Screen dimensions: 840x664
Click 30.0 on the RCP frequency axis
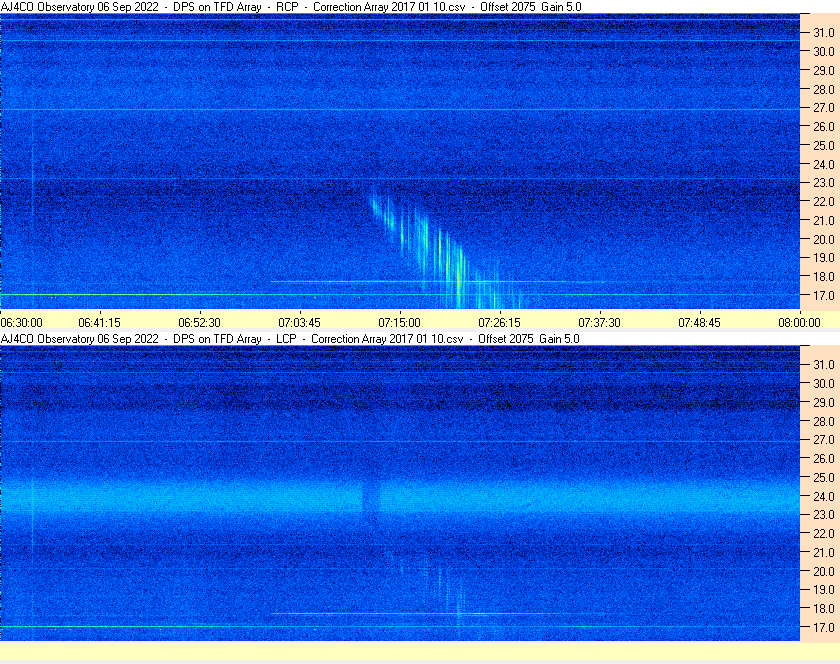[824, 51]
